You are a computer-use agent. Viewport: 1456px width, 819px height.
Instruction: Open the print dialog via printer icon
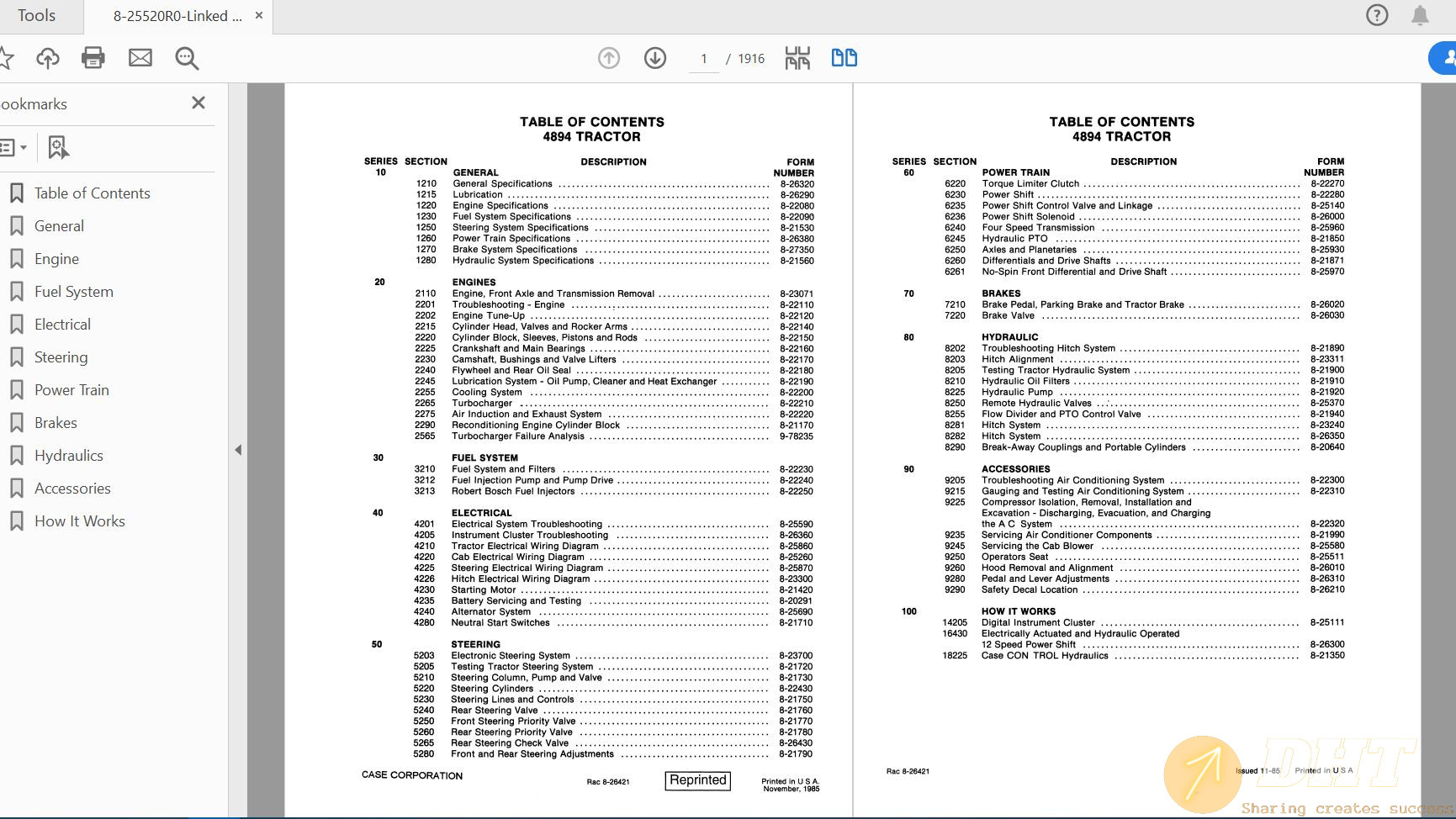[x=93, y=57]
